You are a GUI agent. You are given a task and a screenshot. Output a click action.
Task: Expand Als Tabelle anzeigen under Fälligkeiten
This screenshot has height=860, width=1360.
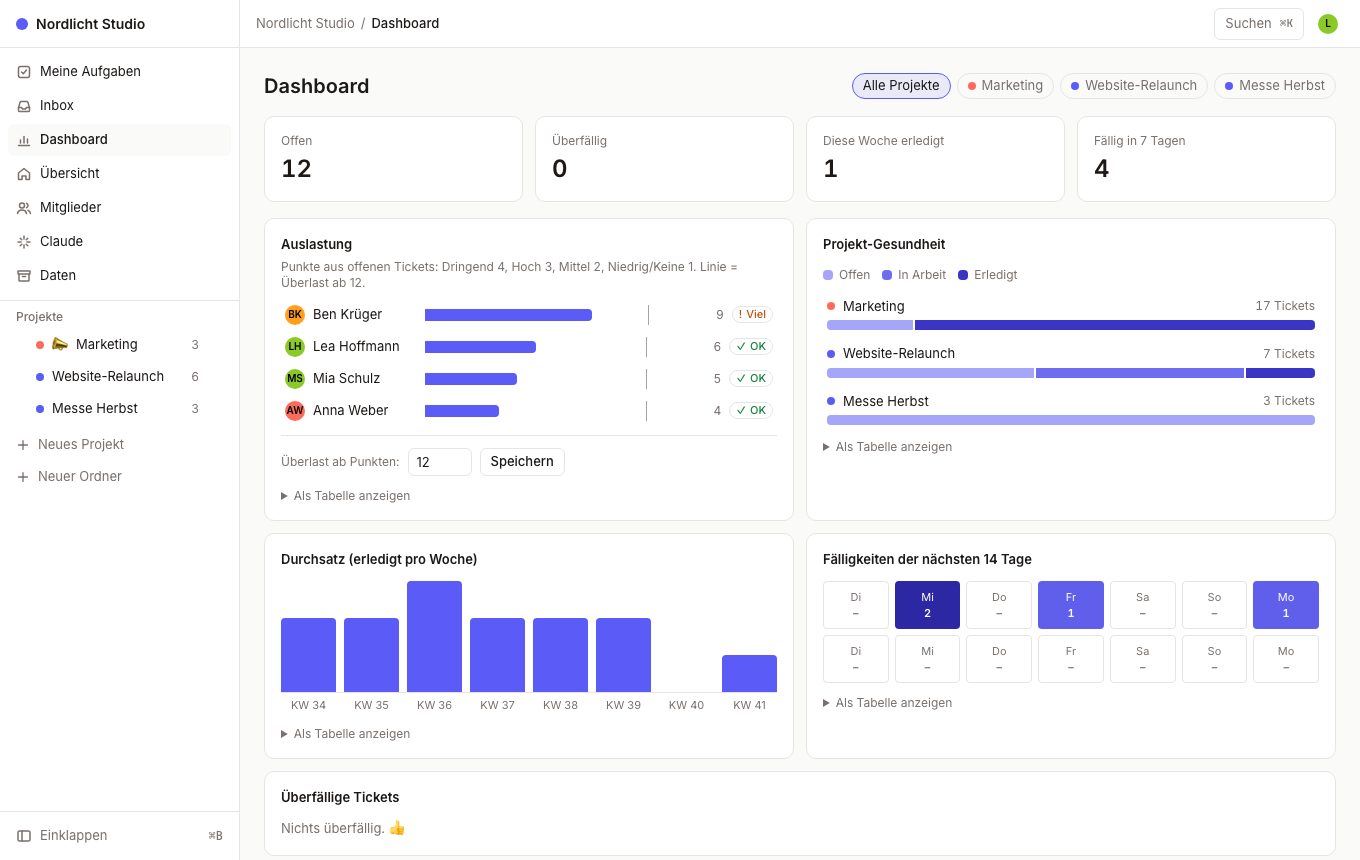[x=888, y=703]
